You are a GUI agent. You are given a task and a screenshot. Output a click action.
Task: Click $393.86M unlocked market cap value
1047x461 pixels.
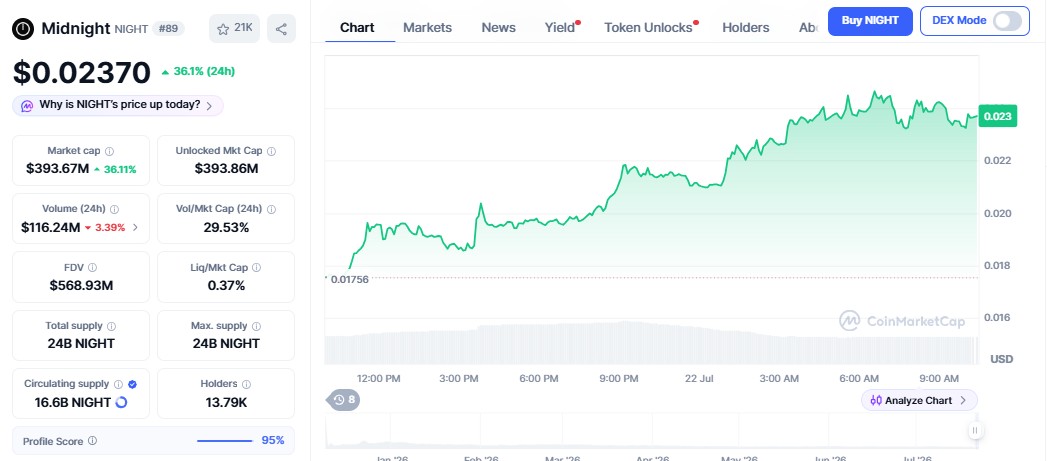pyautogui.click(x=226, y=169)
